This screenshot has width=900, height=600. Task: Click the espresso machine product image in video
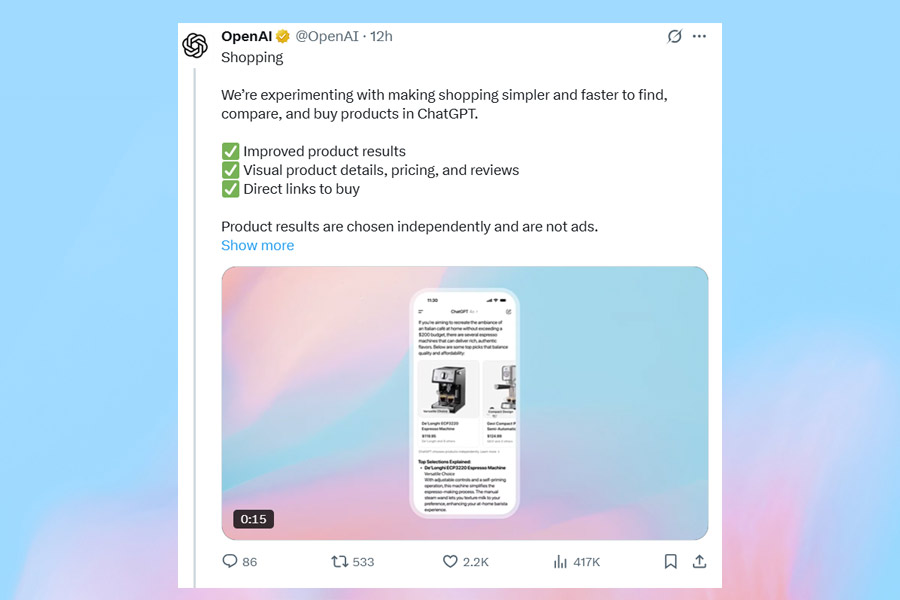coord(448,389)
